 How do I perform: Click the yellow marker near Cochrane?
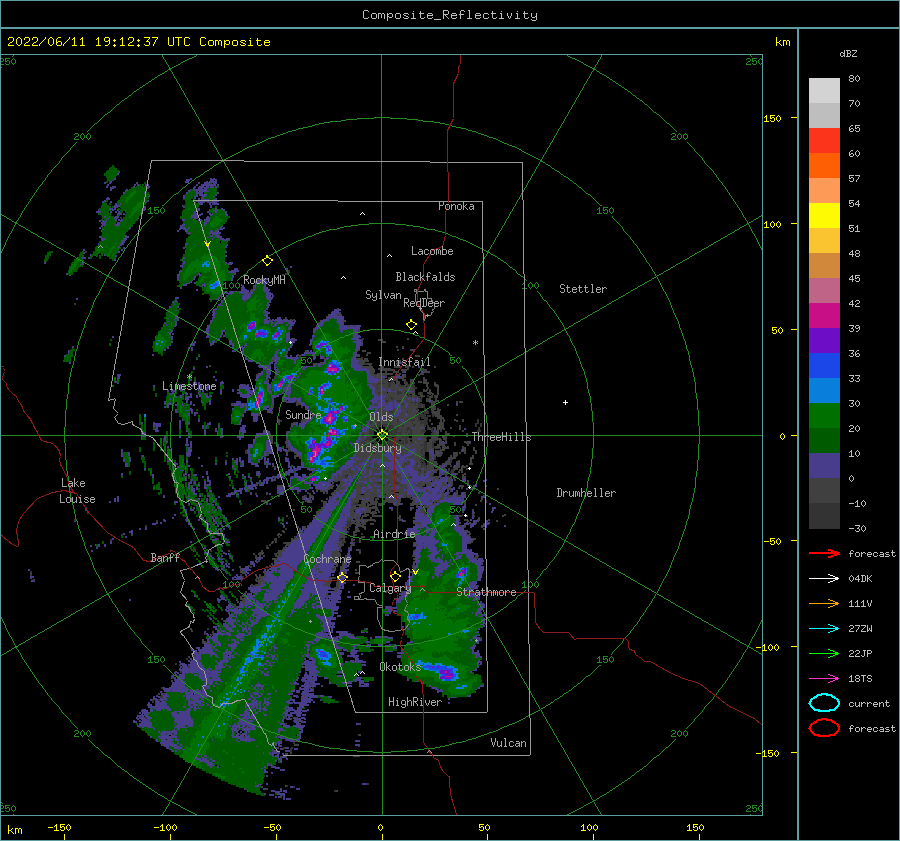click(342, 578)
